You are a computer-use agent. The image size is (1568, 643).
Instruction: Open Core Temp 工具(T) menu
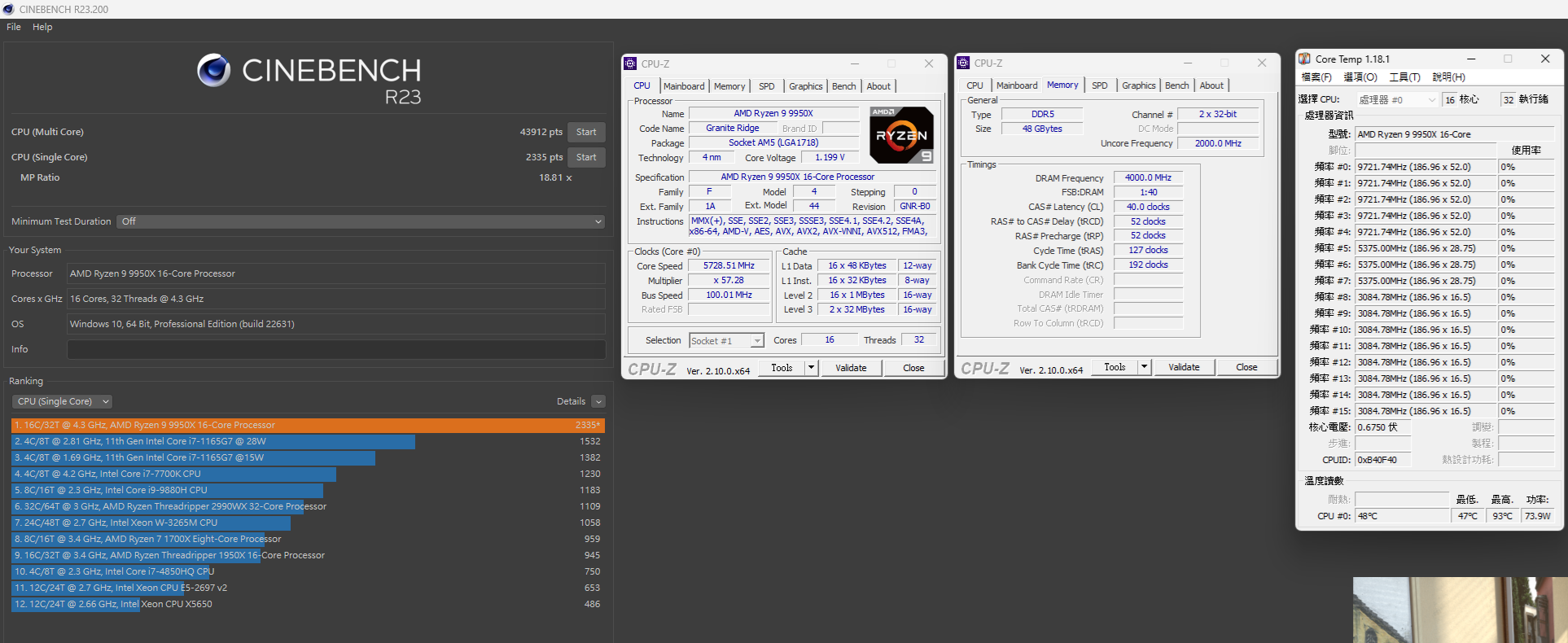click(1404, 77)
